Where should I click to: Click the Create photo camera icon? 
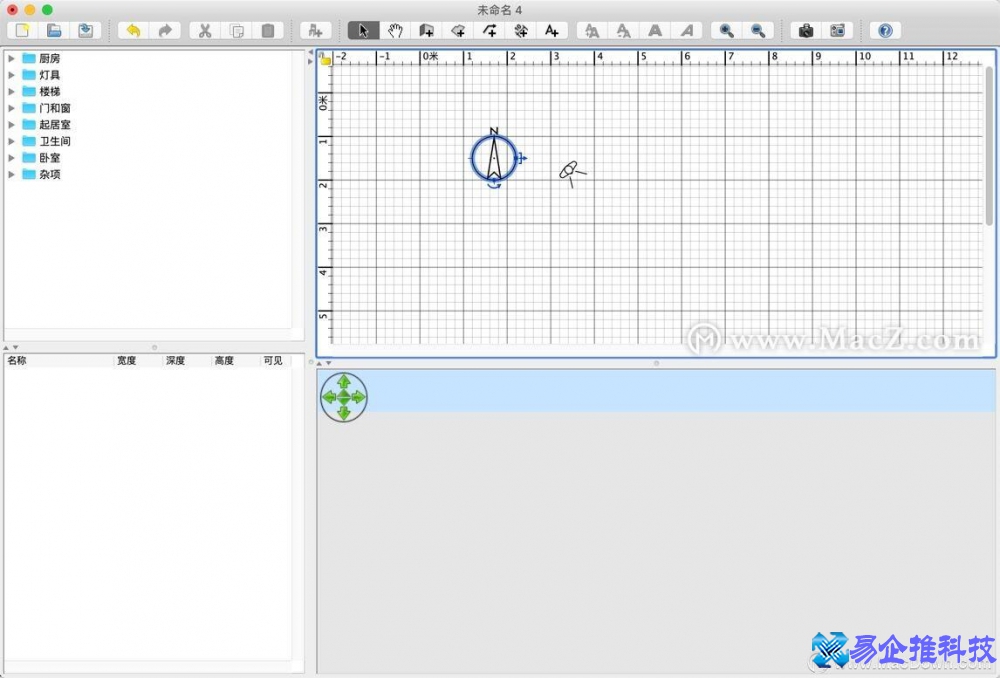tap(806, 30)
